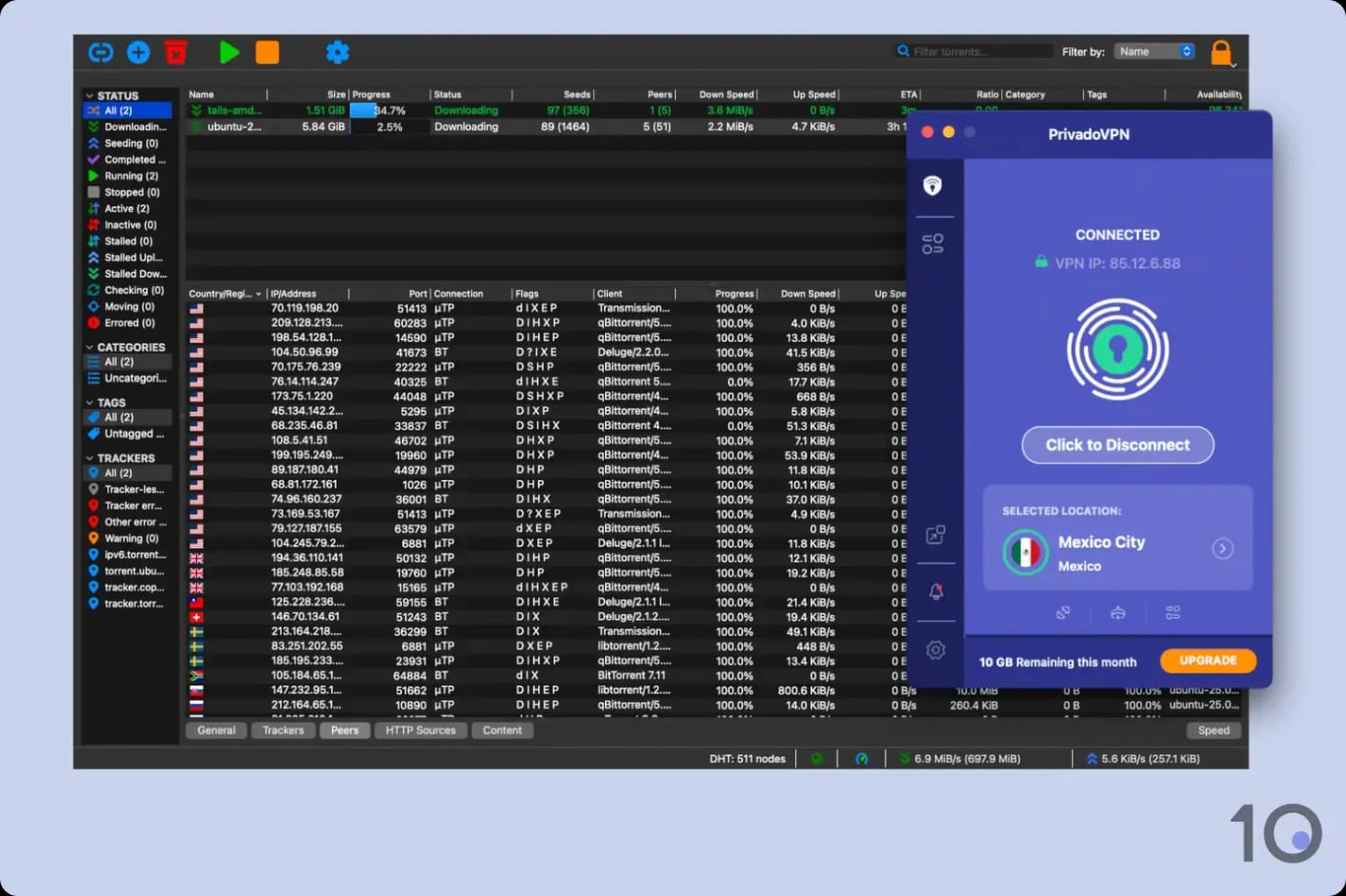The width and height of the screenshot is (1346, 896).
Task: Open the Filter by Name dropdown
Action: click(1154, 51)
